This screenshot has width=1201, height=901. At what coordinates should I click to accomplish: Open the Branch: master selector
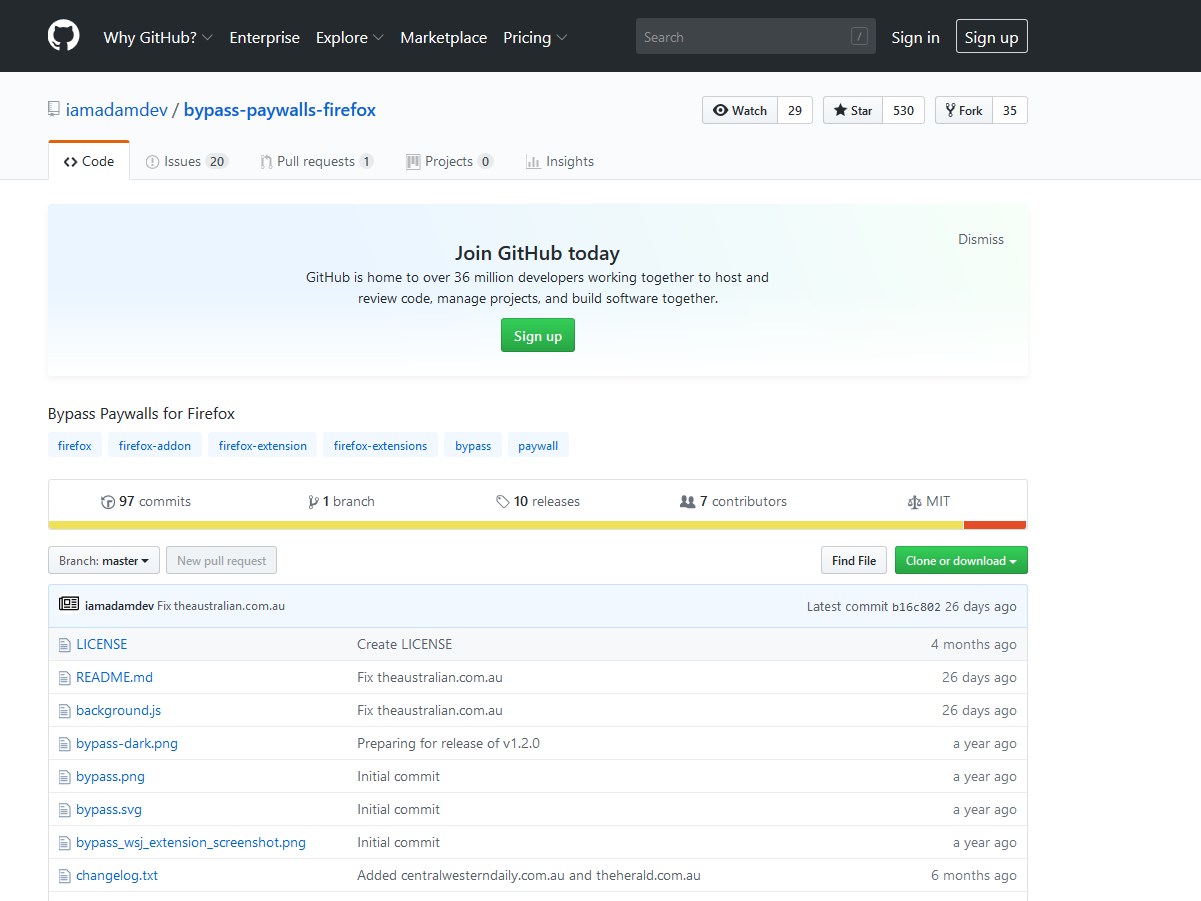[x=104, y=561]
